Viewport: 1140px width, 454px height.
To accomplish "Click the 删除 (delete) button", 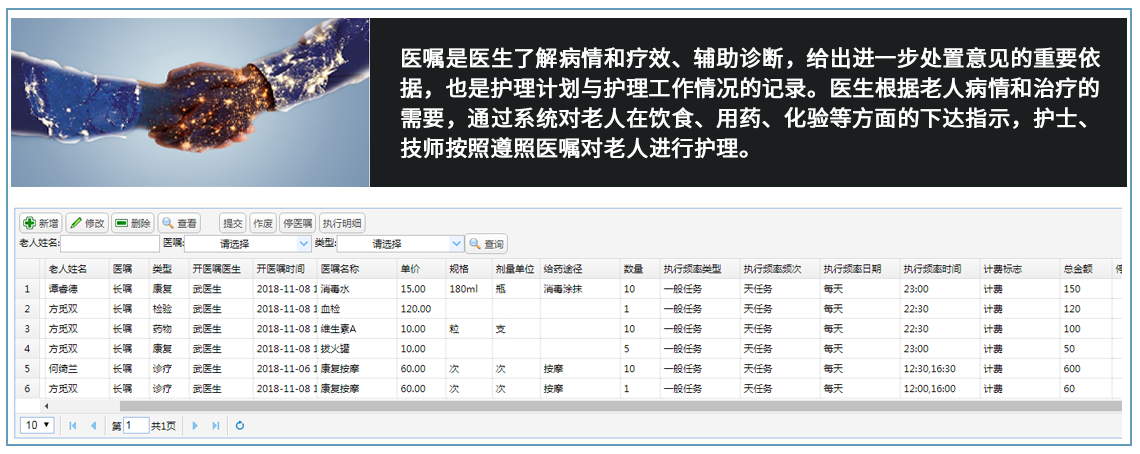I will tap(133, 223).
